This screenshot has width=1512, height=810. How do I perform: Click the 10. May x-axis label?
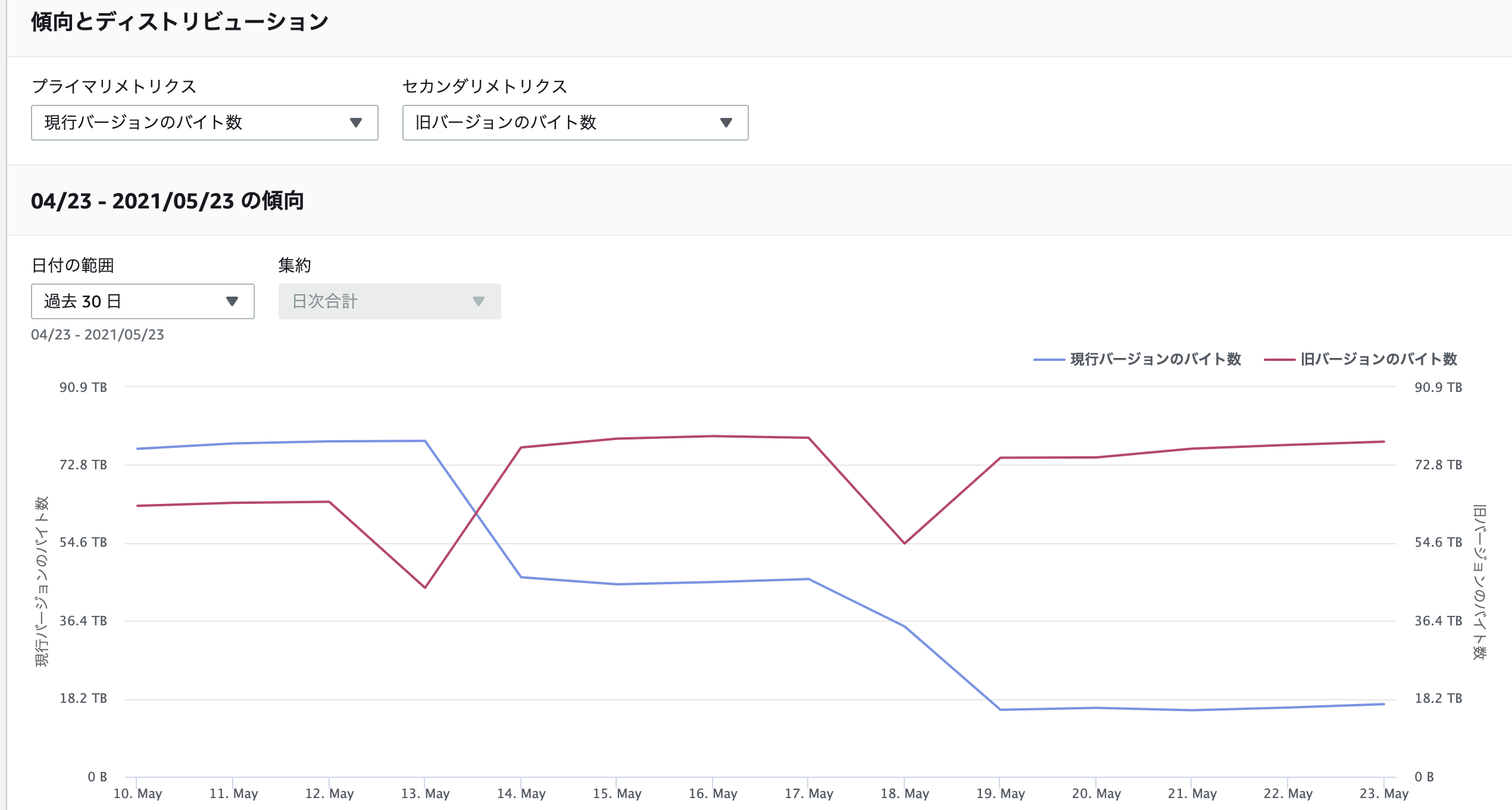138,793
